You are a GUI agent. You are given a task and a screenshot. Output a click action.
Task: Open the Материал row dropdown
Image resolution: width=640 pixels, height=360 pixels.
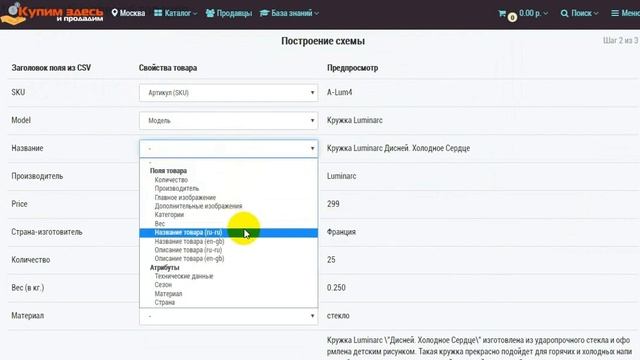coord(228,316)
